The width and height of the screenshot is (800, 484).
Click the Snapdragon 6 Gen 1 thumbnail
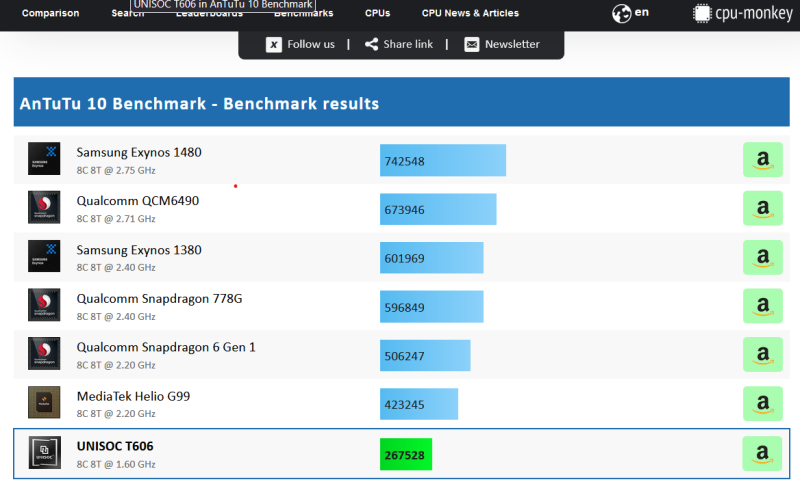44,353
